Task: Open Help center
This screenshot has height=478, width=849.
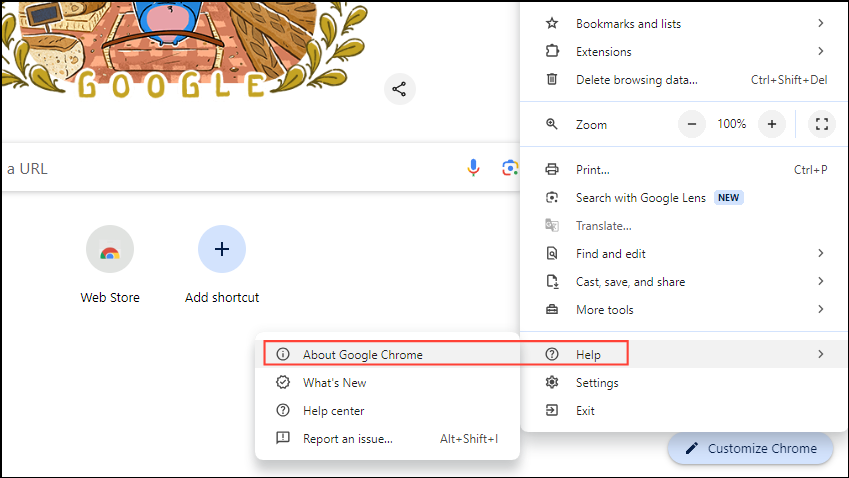Action: coord(387,410)
